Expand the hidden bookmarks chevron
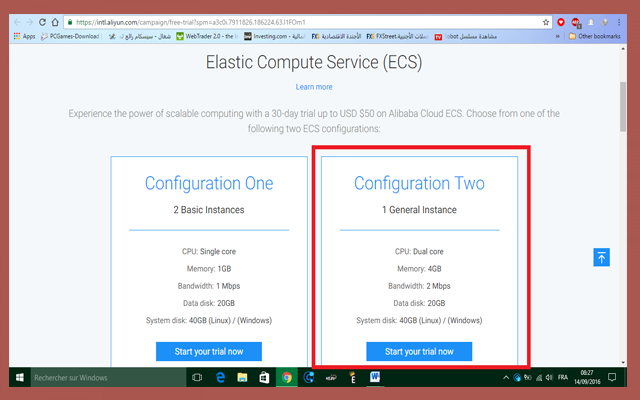 pos(558,36)
